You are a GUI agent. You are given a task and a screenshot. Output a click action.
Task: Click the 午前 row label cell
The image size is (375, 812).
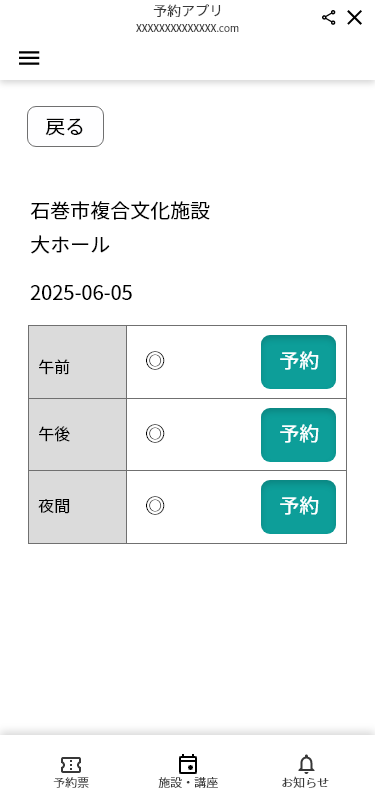(x=78, y=362)
